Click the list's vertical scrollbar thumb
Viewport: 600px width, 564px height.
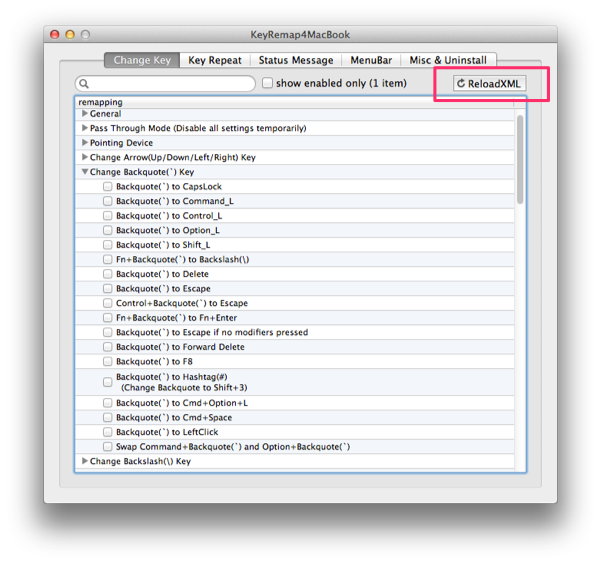coord(520,160)
